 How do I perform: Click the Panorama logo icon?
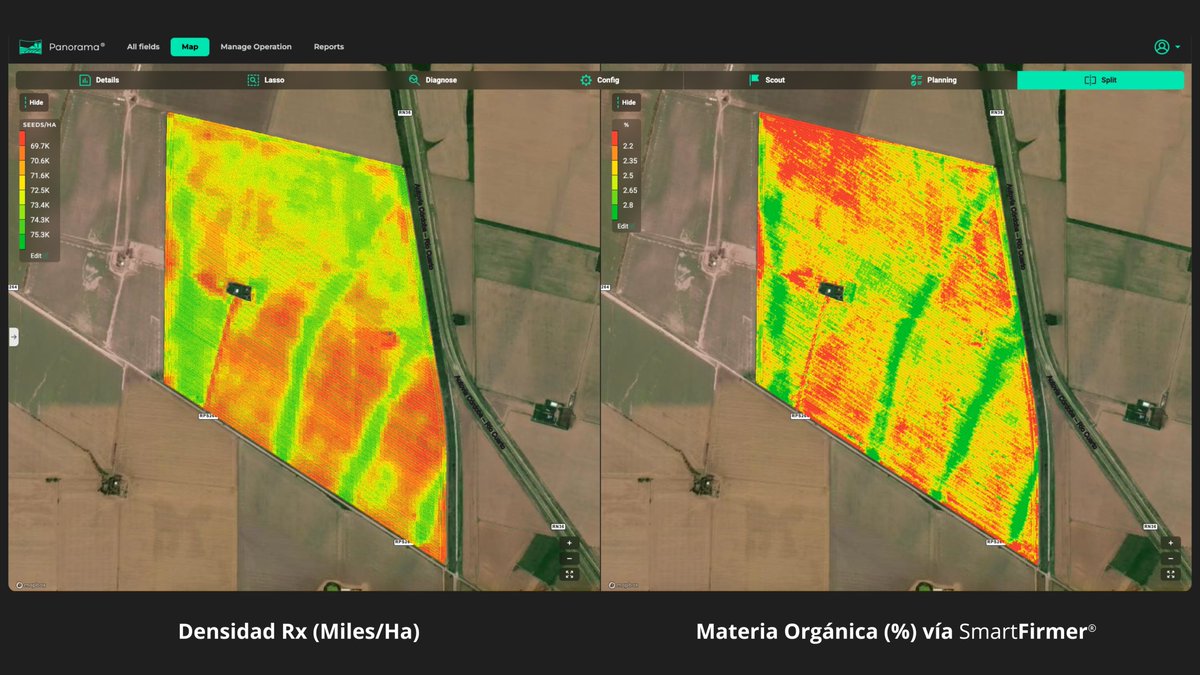(x=31, y=47)
